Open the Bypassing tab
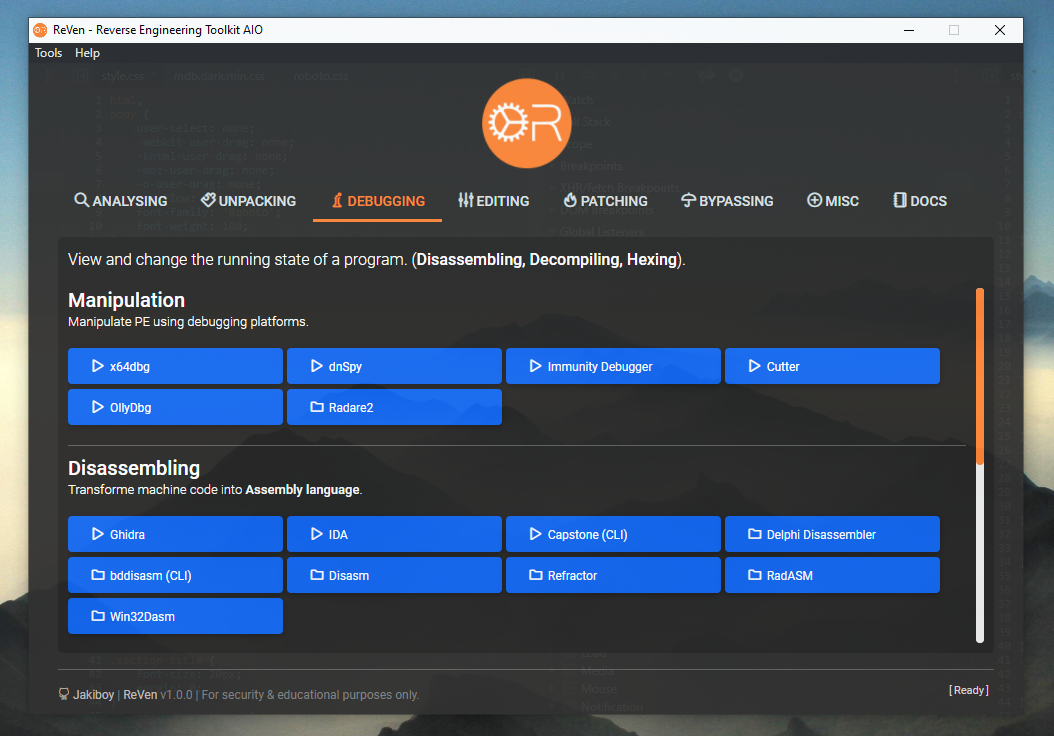 (x=727, y=201)
